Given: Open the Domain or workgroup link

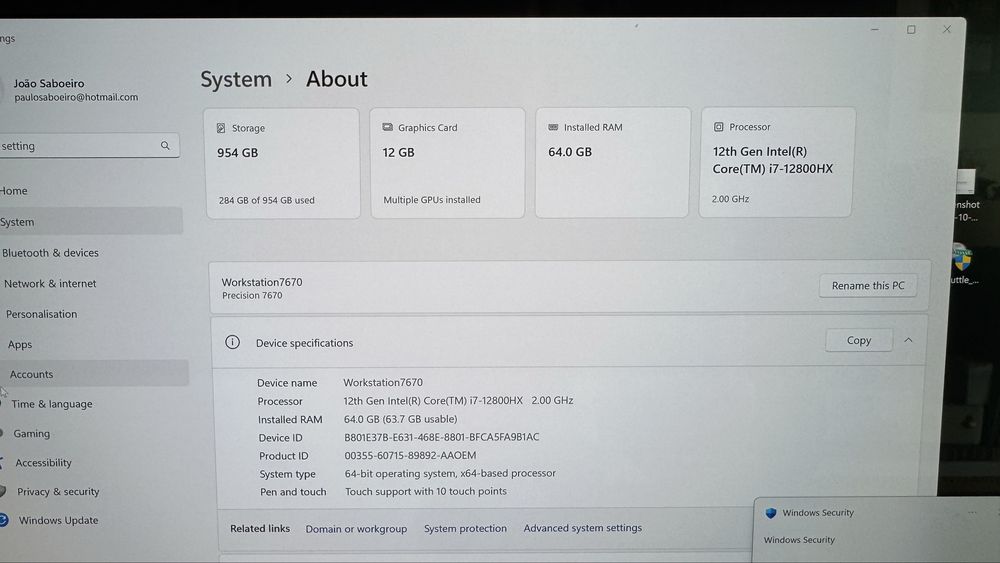Looking at the screenshot, I should coord(356,529).
